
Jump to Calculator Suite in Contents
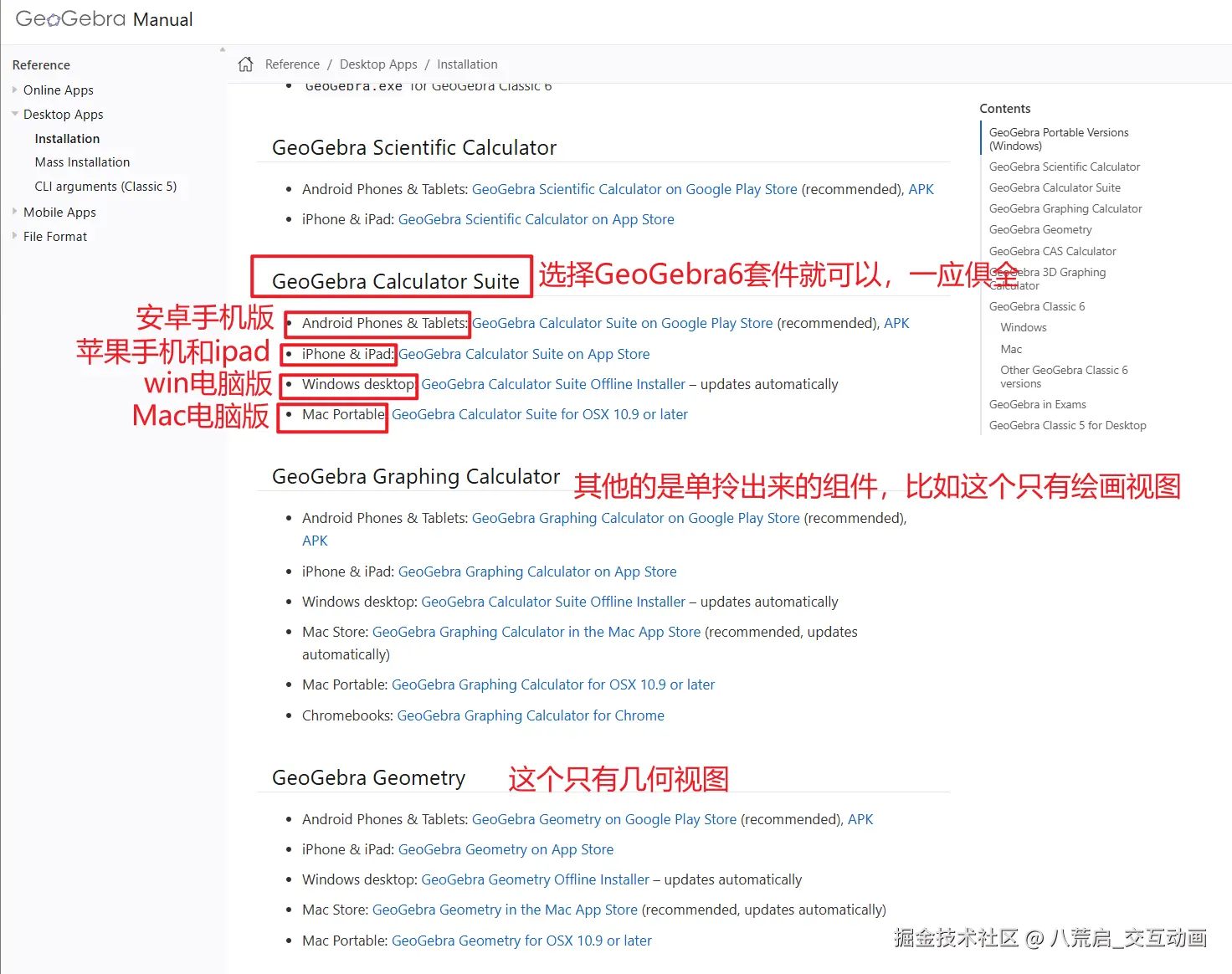1055,187
